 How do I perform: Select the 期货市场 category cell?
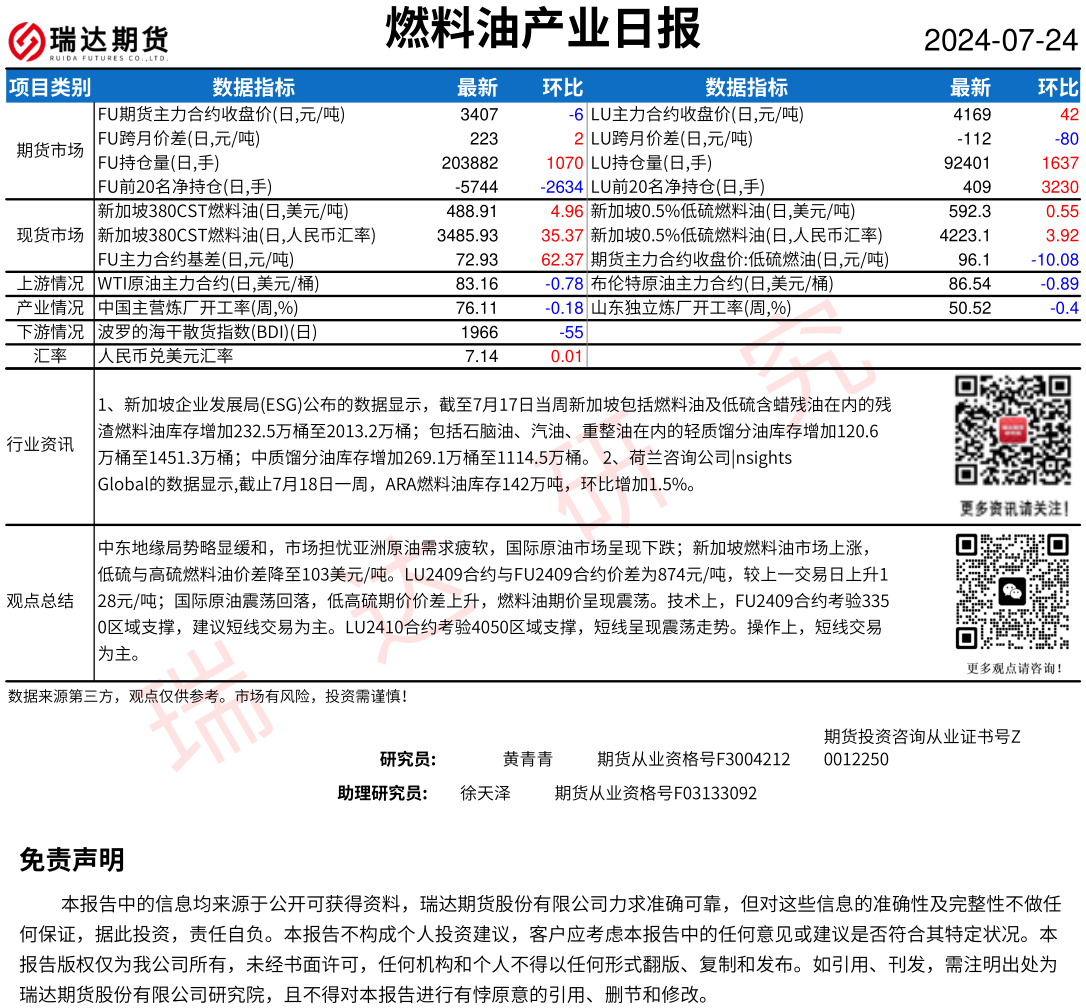pyautogui.click(x=50, y=151)
